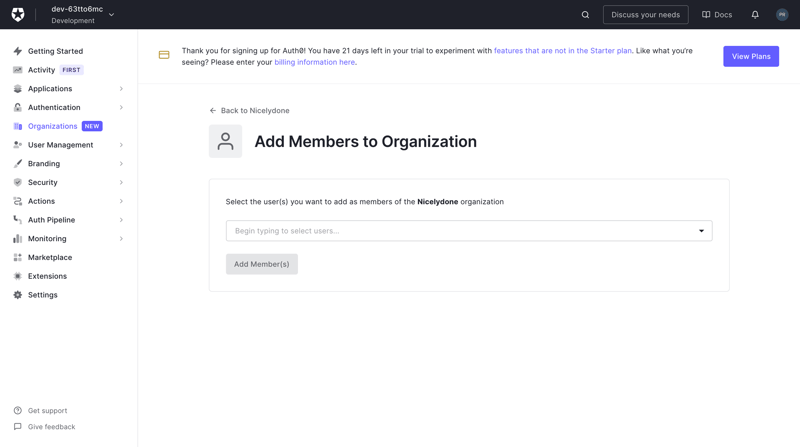The image size is (800, 447).
Task: Click the Marketplace grid icon
Action: click(18, 257)
